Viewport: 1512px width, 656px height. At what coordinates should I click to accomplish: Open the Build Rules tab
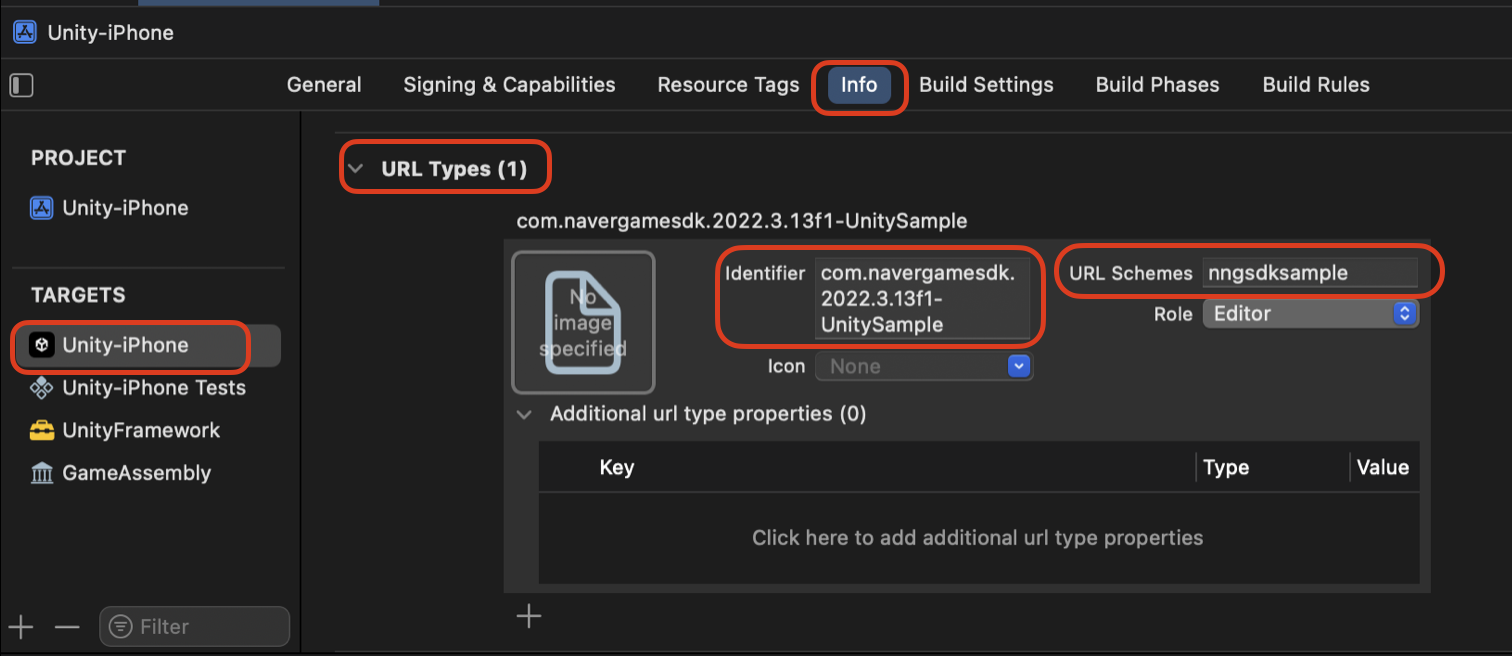tap(1316, 85)
